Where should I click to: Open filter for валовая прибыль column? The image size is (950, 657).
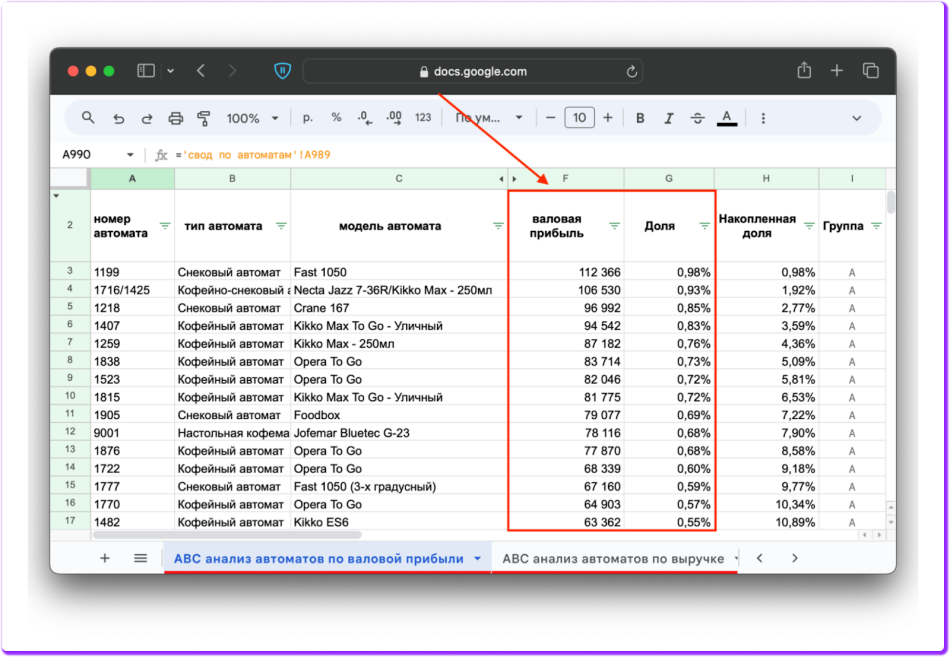tap(614, 226)
